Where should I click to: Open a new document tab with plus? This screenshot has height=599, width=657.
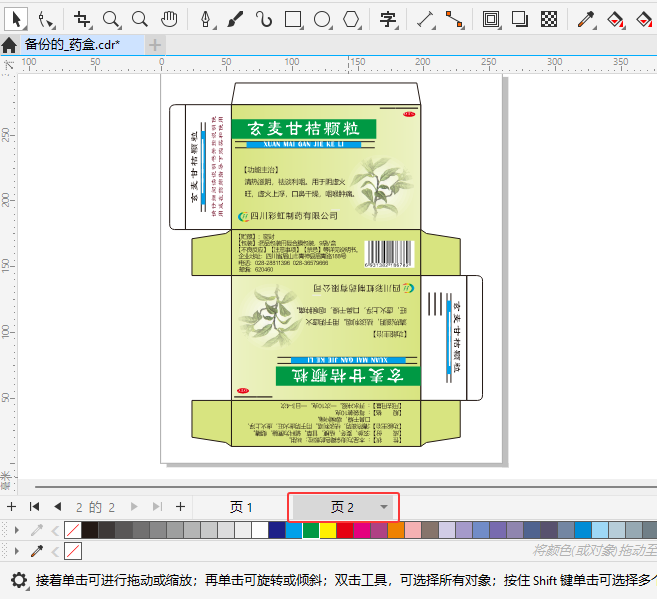click(155, 45)
